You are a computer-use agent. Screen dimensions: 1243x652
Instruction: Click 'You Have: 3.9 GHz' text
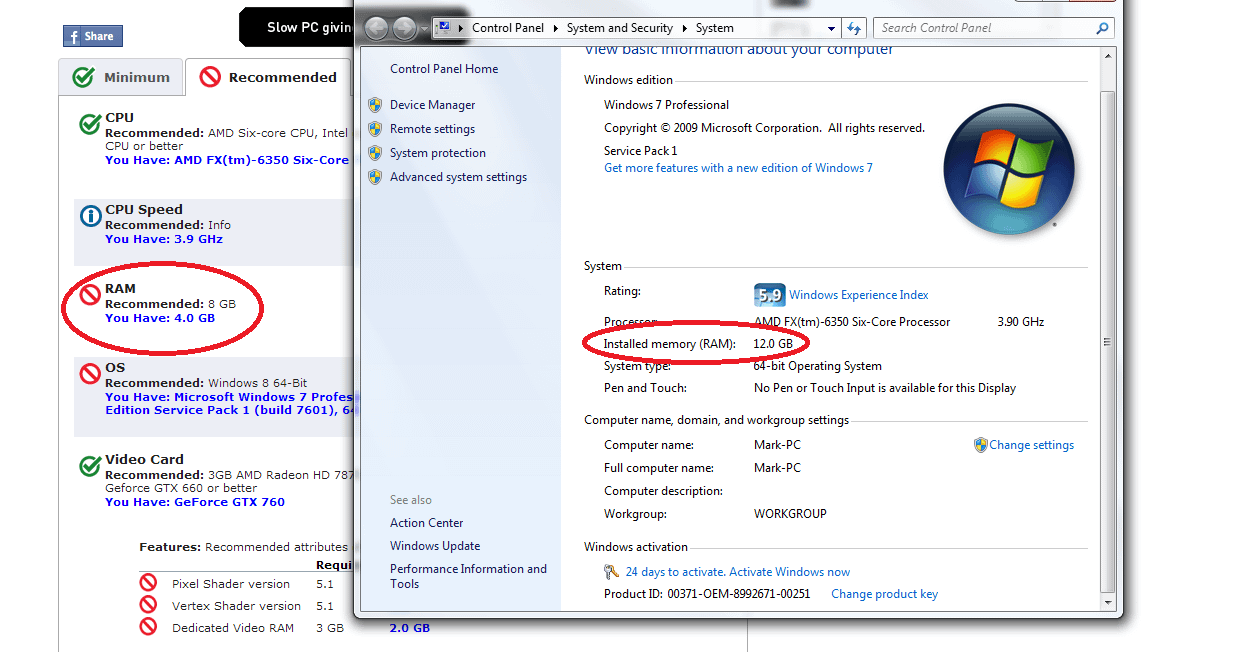[x=164, y=239]
